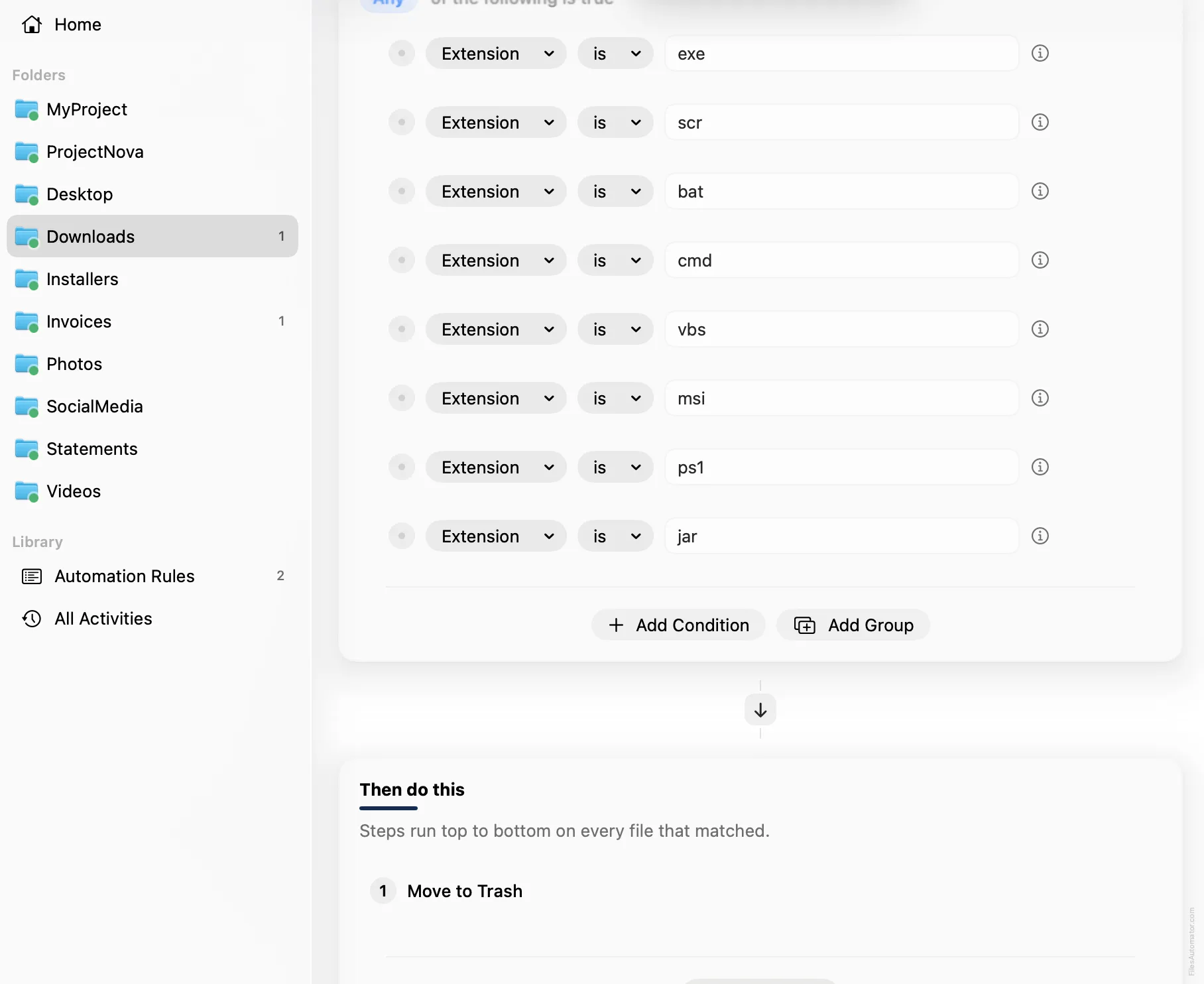The width and height of the screenshot is (1204, 984).
Task: Open the SocialMedia folder
Action: click(152, 406)
